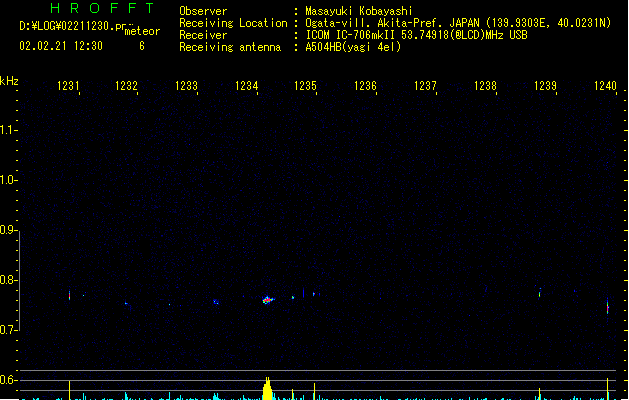Click the meteor count value 6

142,46
